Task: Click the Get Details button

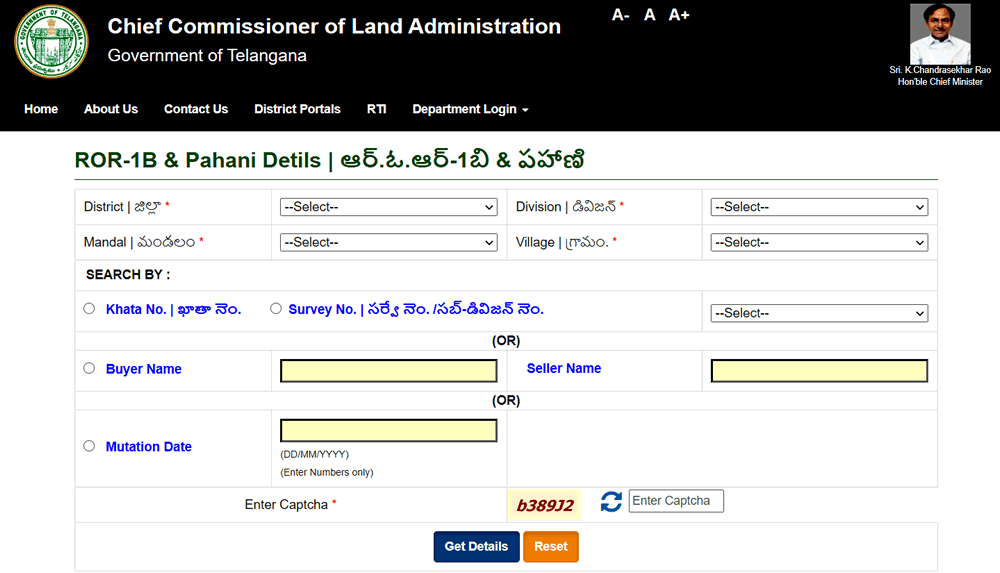Action: pos(476,547)
